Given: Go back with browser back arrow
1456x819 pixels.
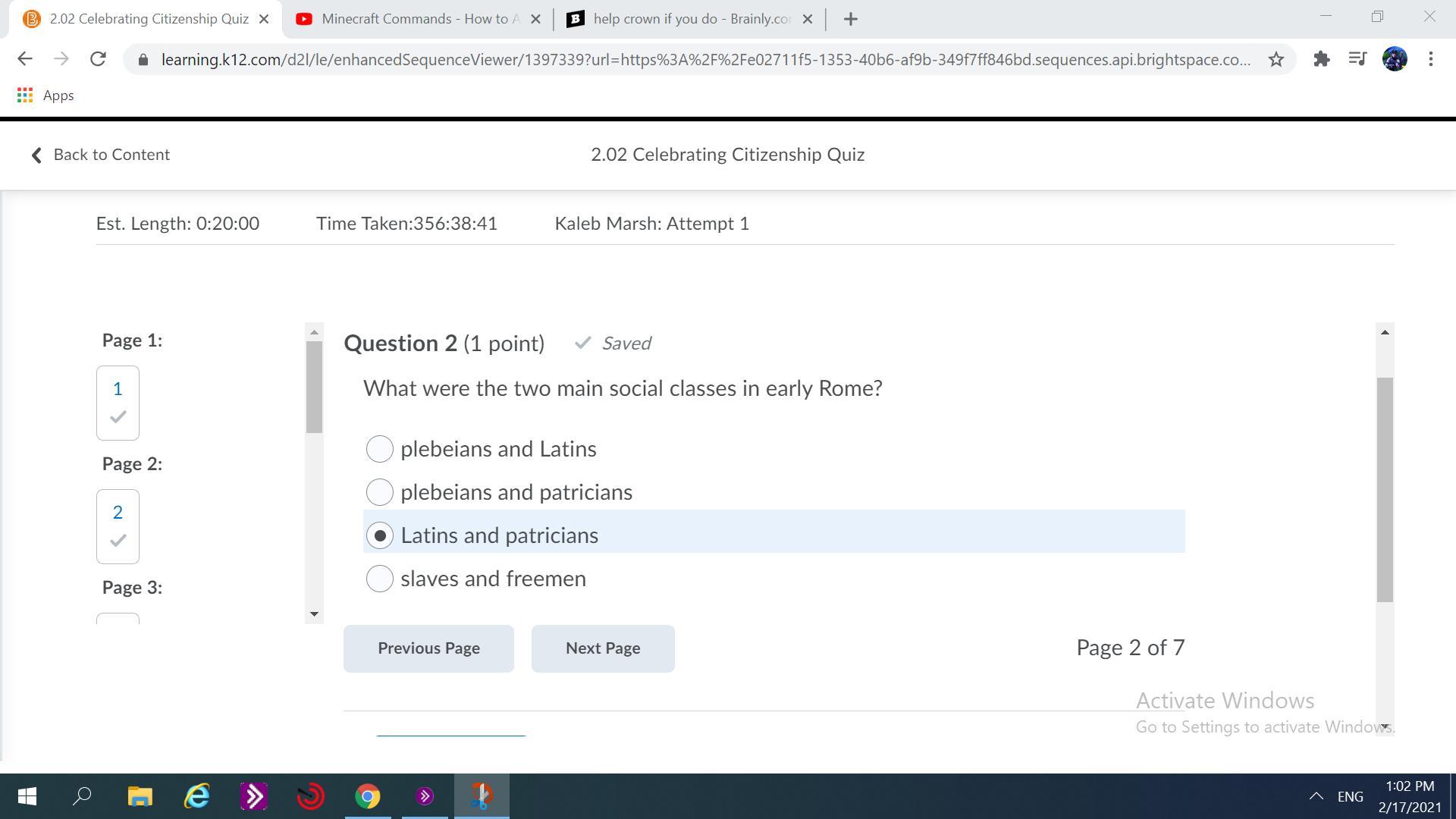Looking at the screenshot, I should [x=25, y=59].
